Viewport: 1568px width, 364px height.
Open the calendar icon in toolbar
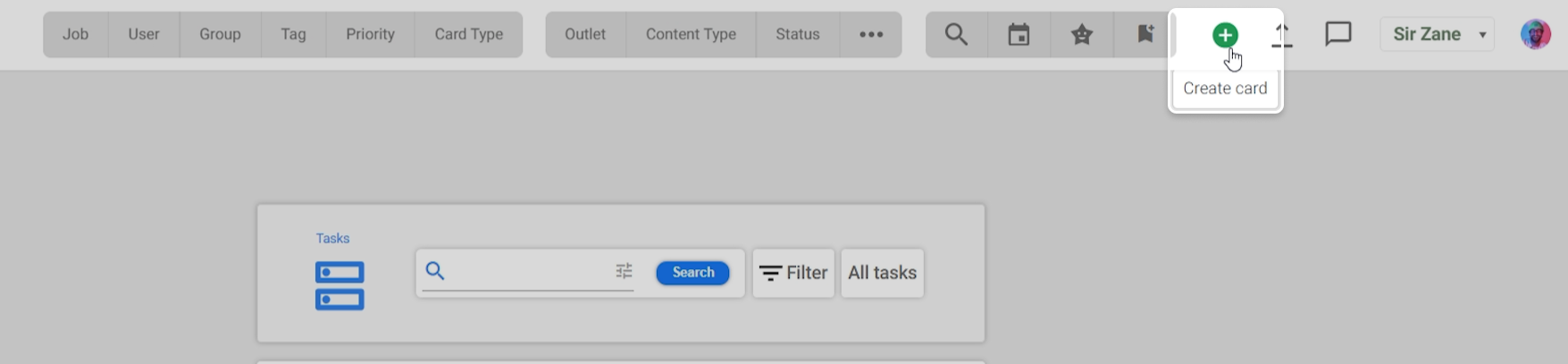click(x=1019, y=35)
